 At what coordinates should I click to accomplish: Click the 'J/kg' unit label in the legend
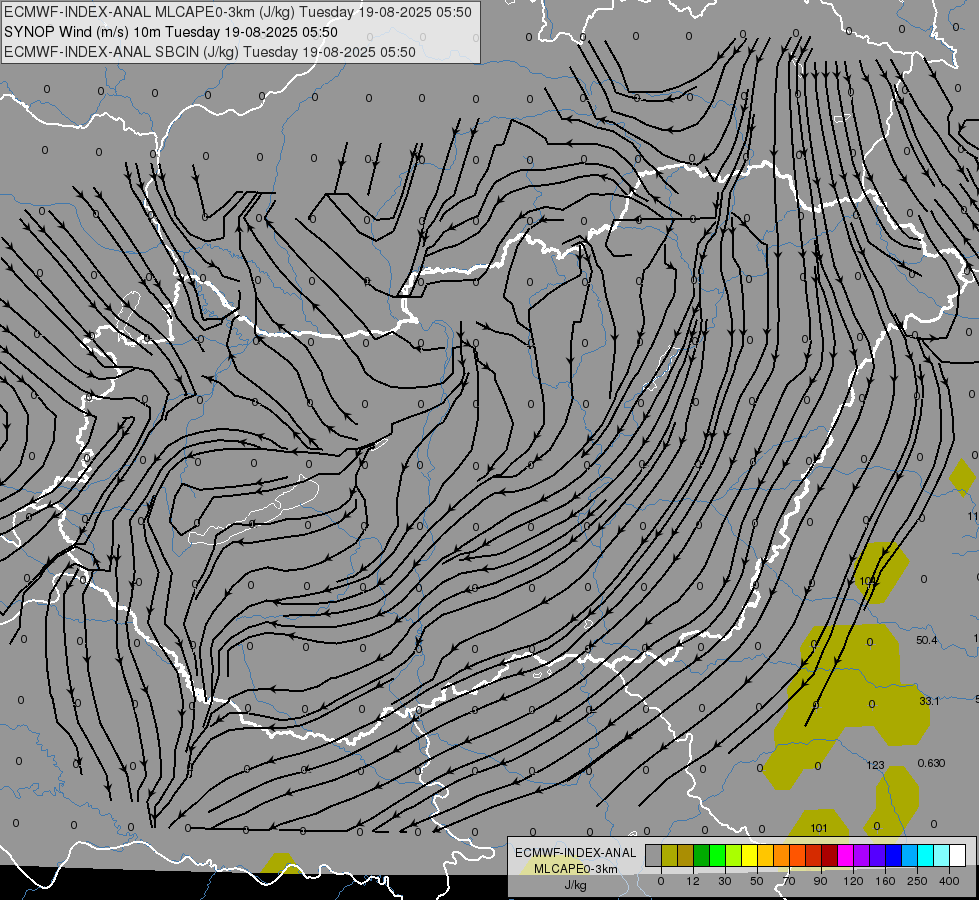pyautogui.click(x=575, y=886)
